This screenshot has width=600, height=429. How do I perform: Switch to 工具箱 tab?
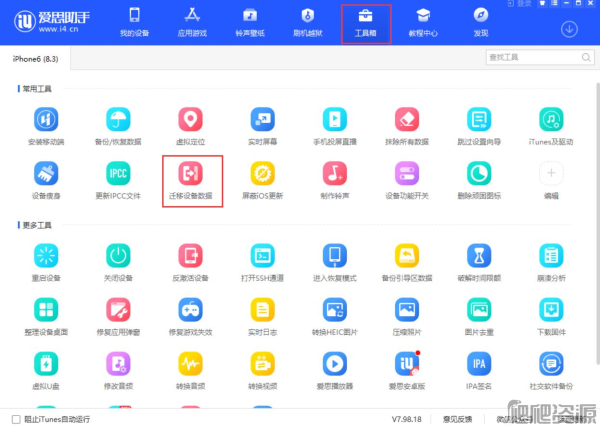[x=366, y=24]
